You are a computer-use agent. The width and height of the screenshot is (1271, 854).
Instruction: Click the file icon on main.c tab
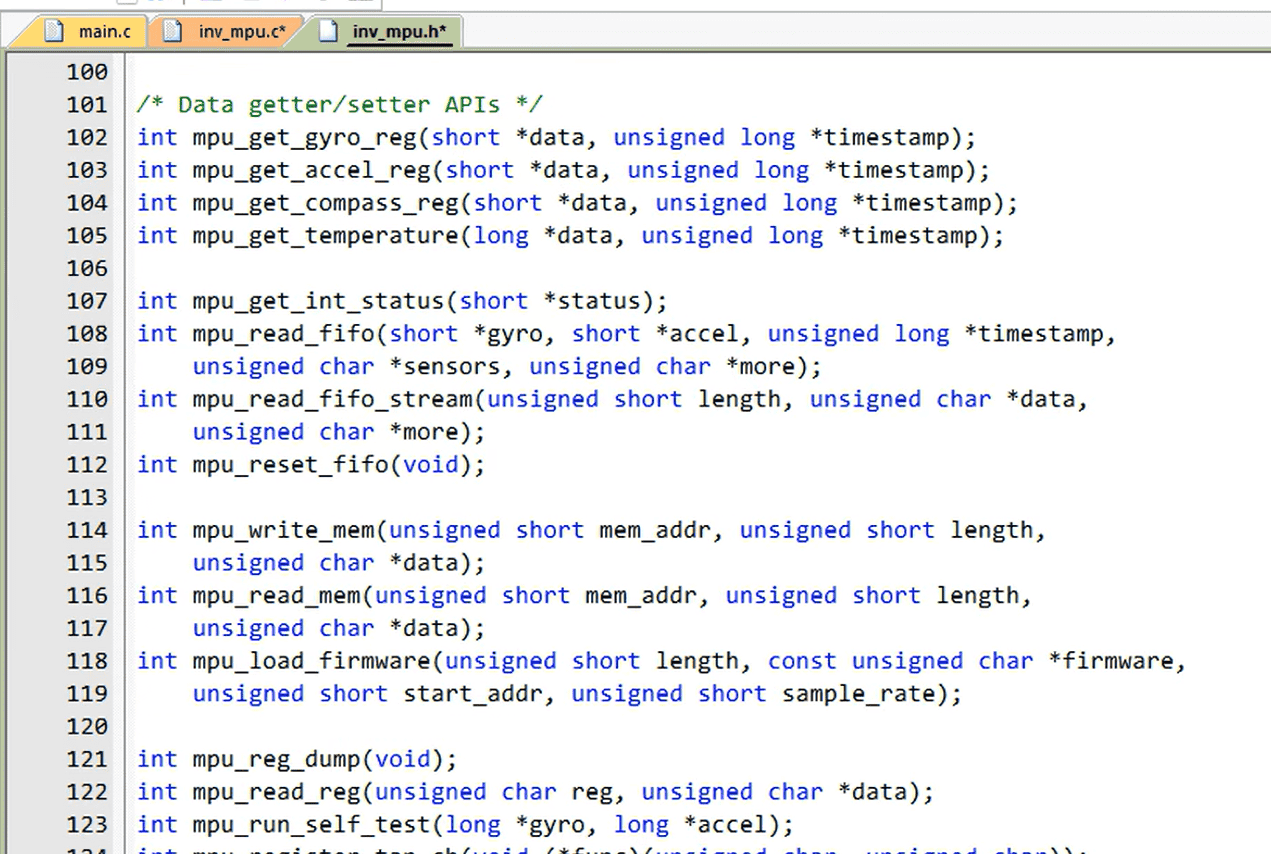click(x=54, y=31)
